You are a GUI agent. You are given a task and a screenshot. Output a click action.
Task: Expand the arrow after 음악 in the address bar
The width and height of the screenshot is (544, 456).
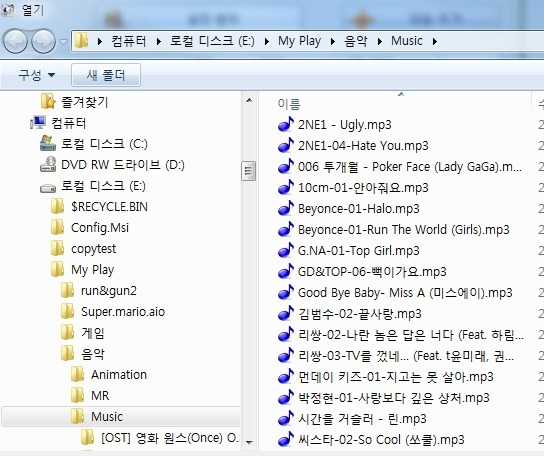point(380,42)
